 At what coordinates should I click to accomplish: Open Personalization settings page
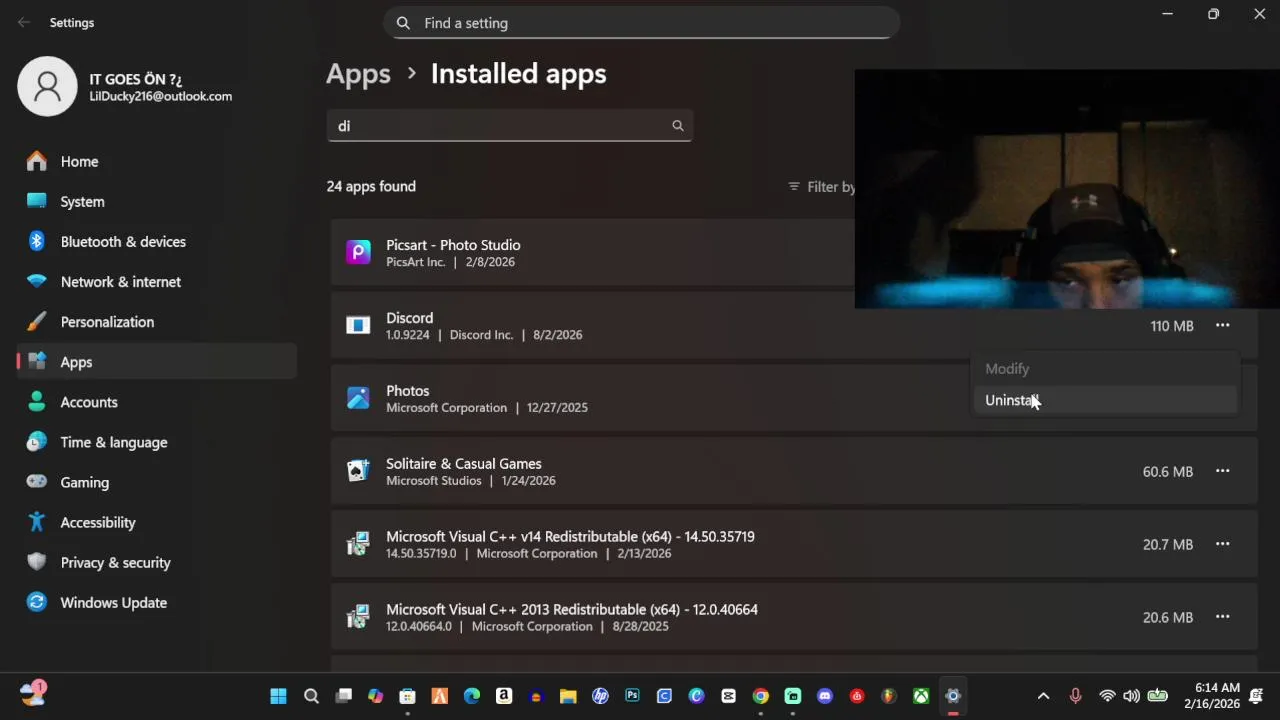pos(107,322)
